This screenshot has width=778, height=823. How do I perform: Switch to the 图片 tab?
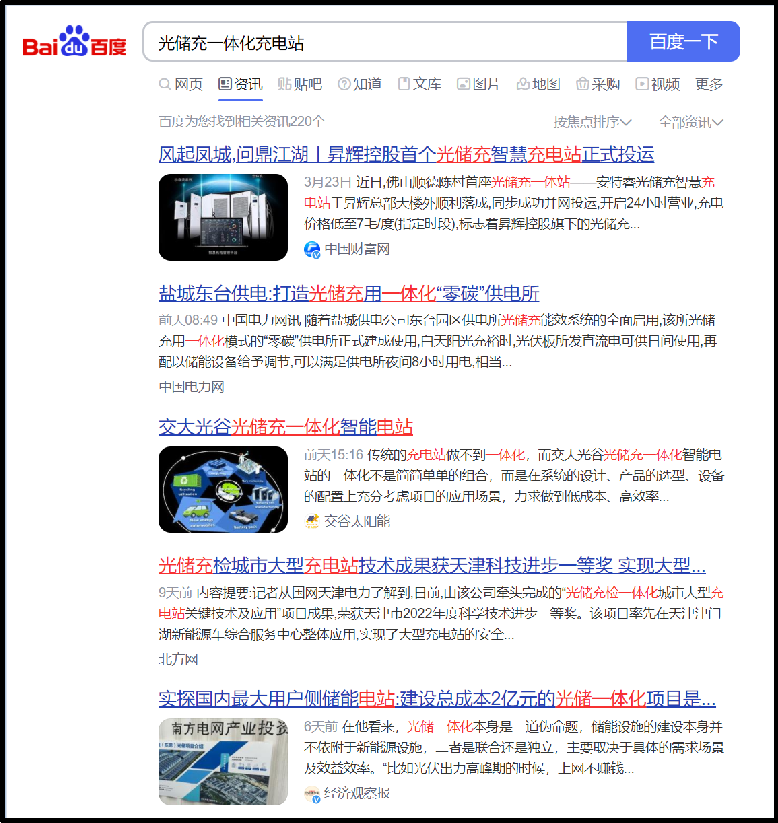(478, 84)
